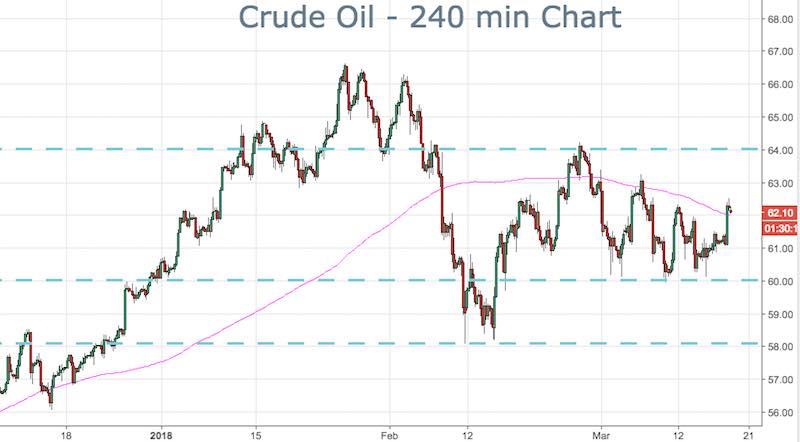This screenshot has width=800, height=442.
Task: Click the 64.00 price axis label
Action: point(777,150)
